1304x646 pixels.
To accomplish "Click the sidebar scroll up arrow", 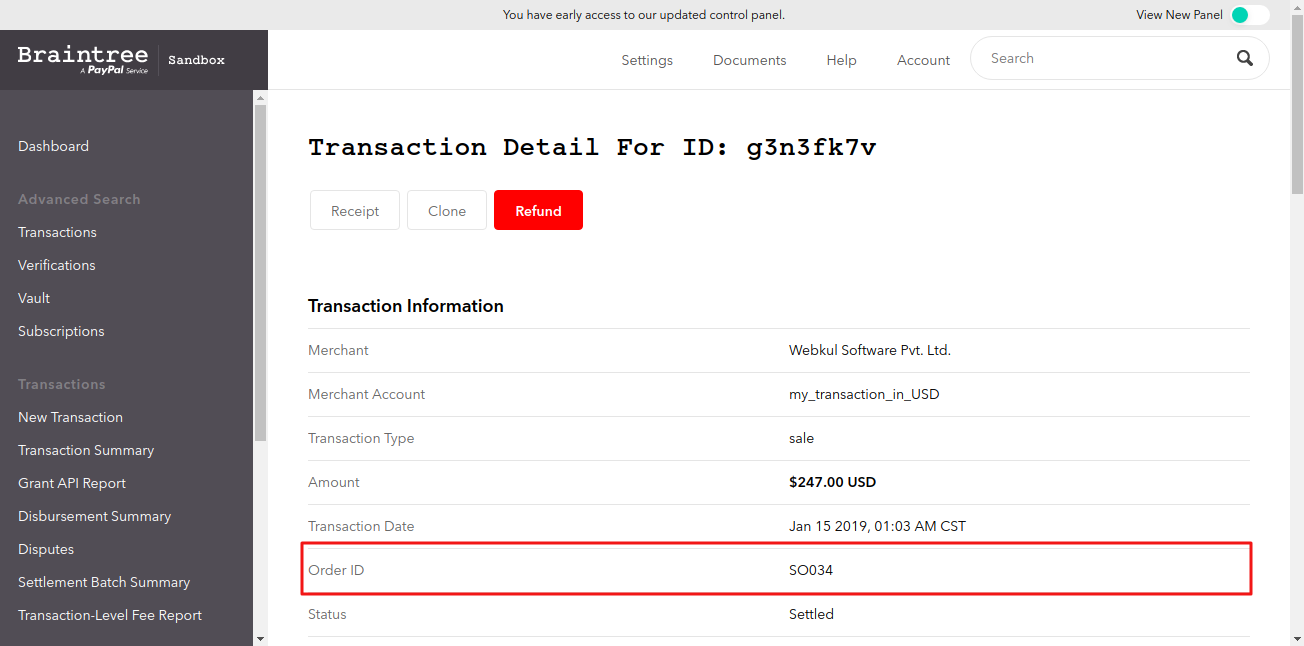I will pyautogui.click(x=260, y=97).
